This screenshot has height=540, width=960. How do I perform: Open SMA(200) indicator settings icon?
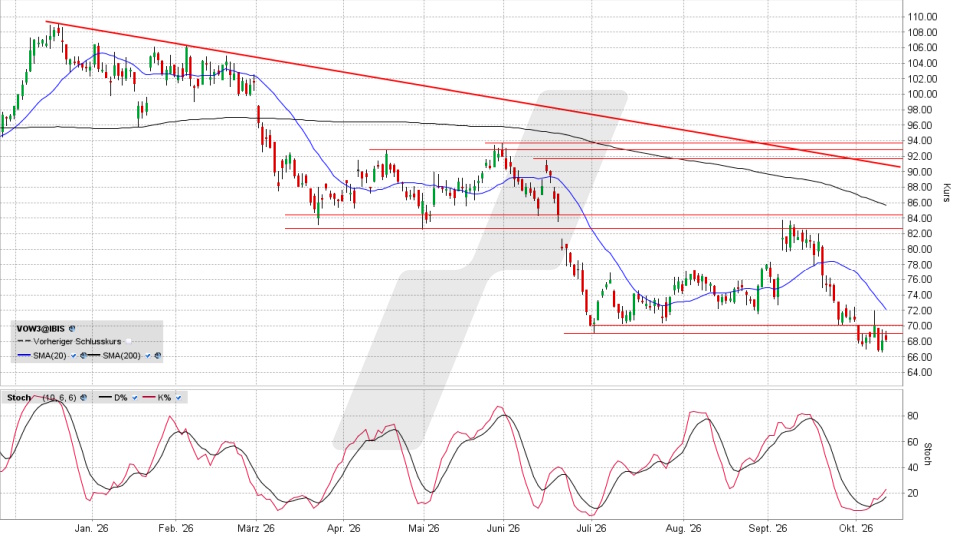coord(158,356)
